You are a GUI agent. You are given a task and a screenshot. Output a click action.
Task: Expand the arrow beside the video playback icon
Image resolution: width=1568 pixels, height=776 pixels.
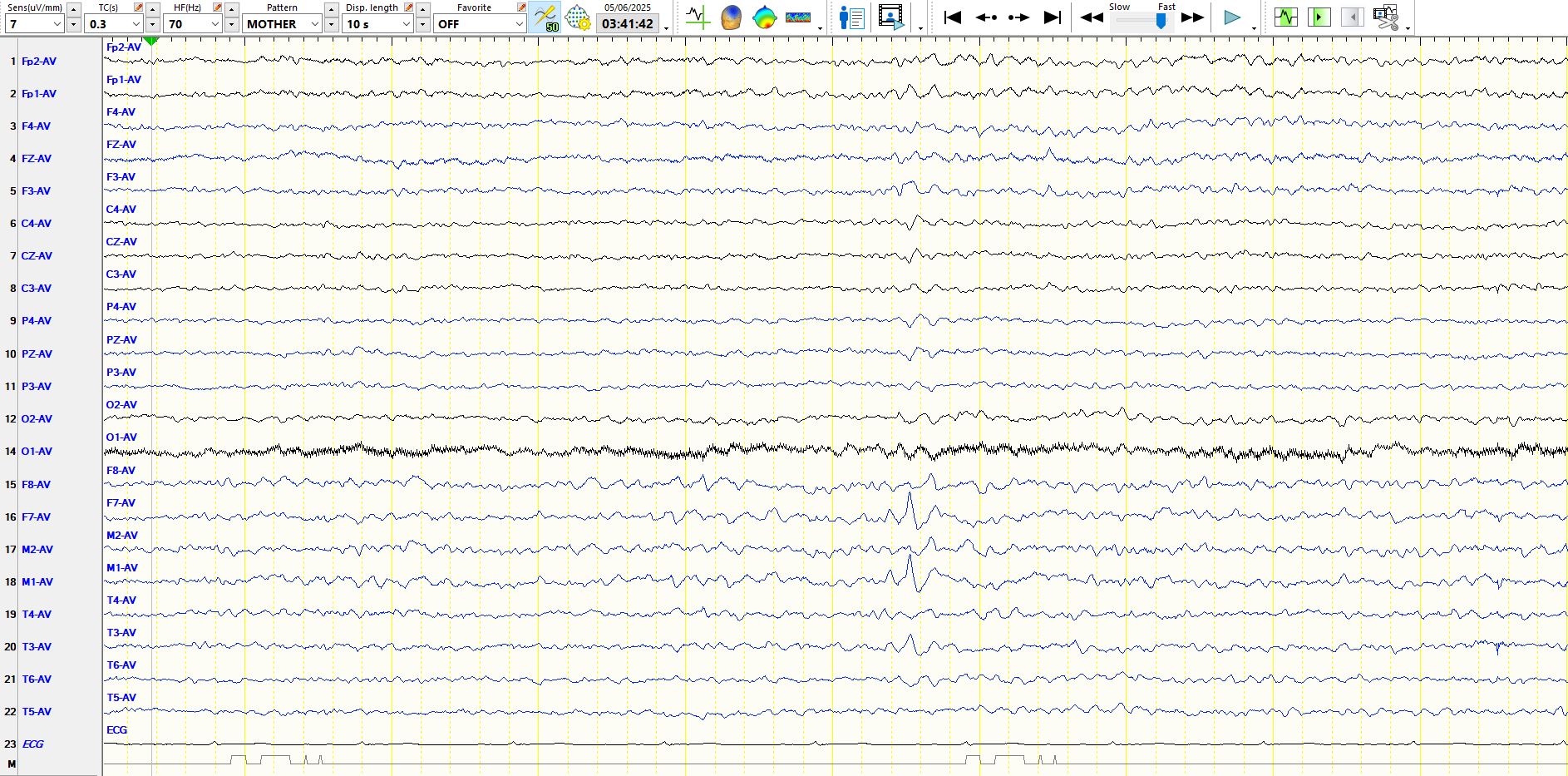coord(920,27)
